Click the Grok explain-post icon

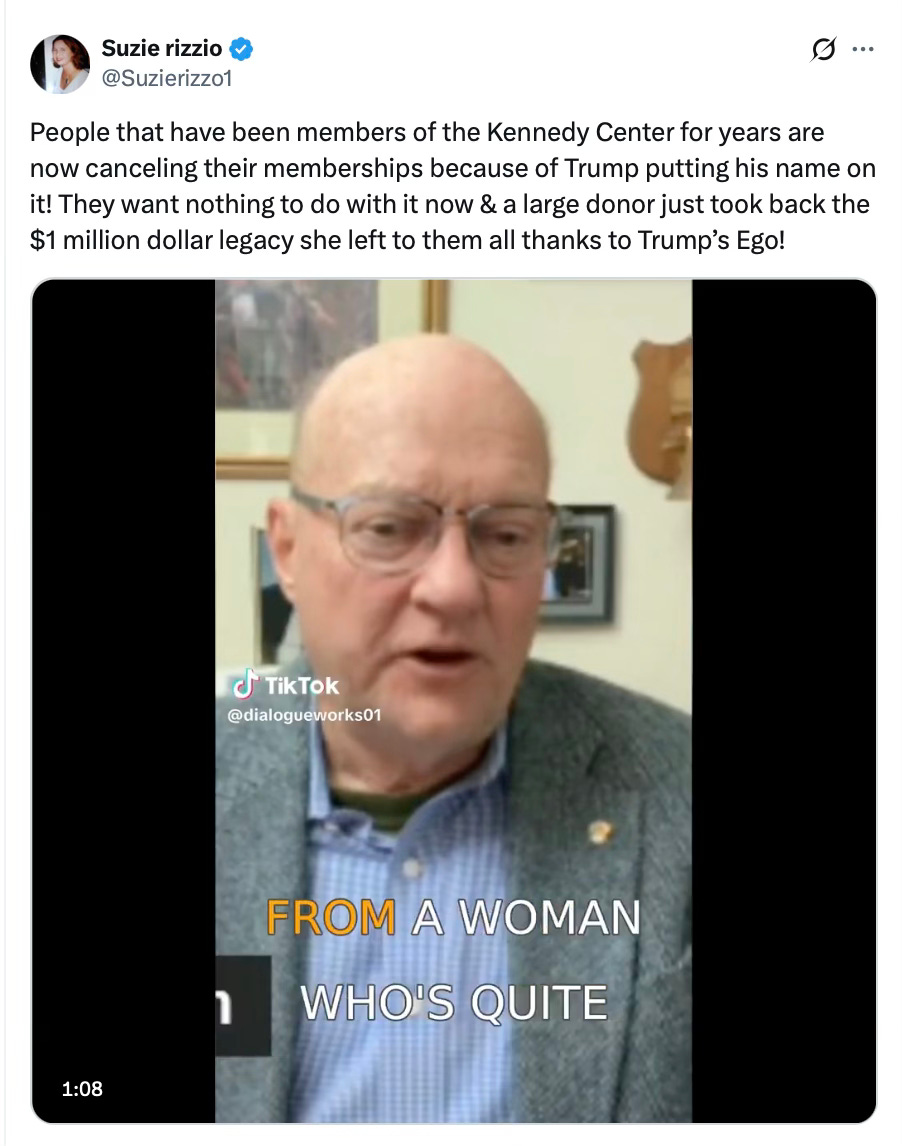(x=824, y=50)
